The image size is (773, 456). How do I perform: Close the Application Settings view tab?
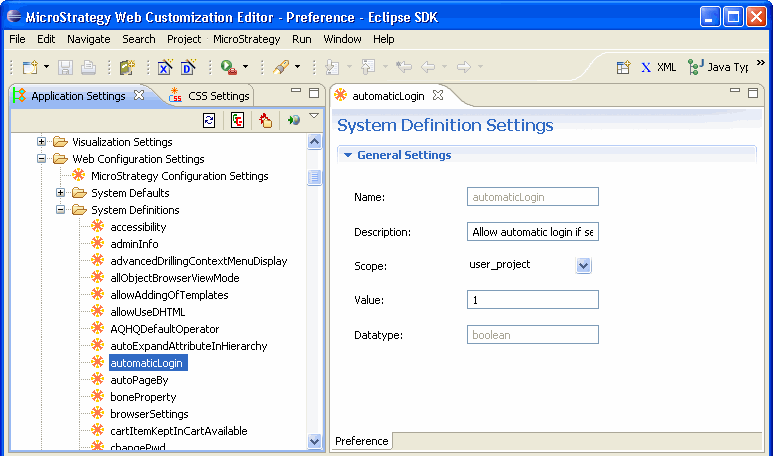tap(140, 95)
